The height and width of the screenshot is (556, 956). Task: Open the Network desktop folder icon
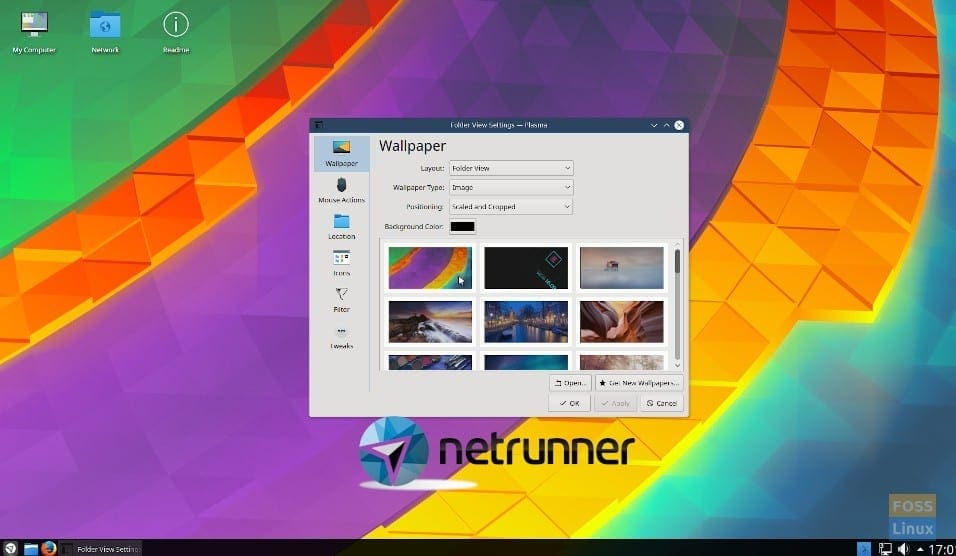[x=105, y=32]
